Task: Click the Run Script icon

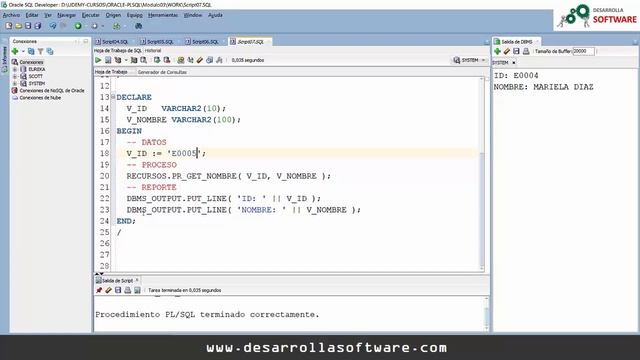Action: (x=108, y=60)
